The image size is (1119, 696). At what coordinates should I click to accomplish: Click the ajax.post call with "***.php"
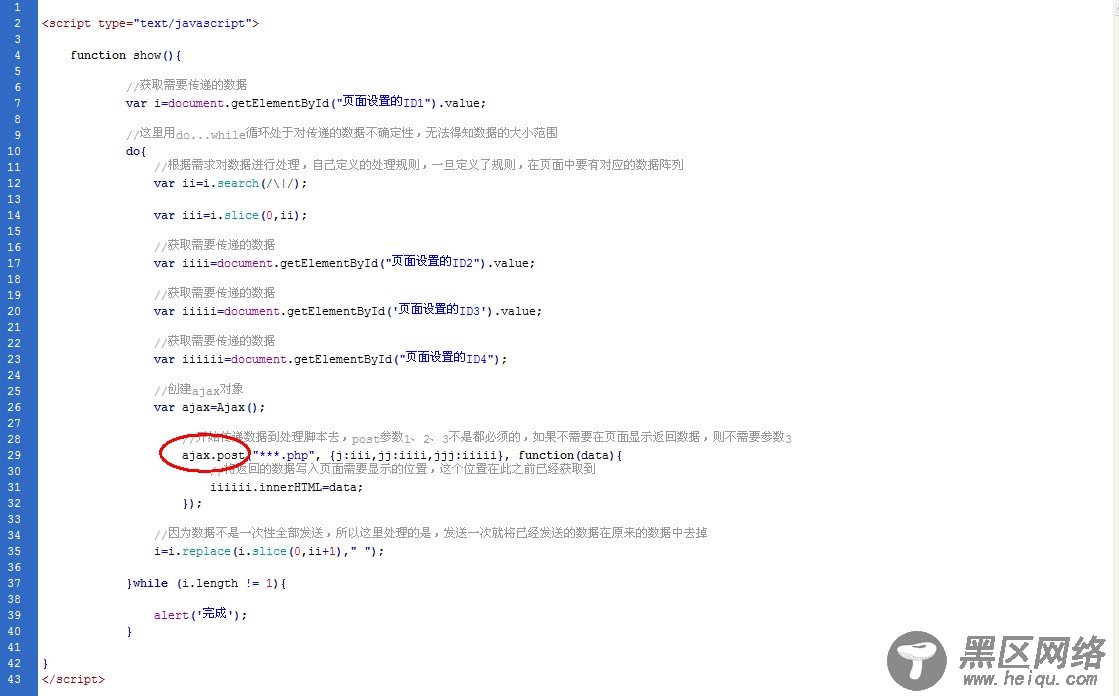tap(402, 455)
